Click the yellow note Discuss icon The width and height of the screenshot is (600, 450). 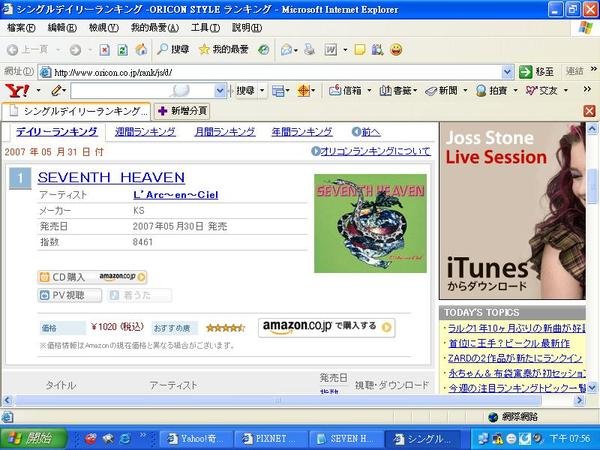[x=360, y=49]
